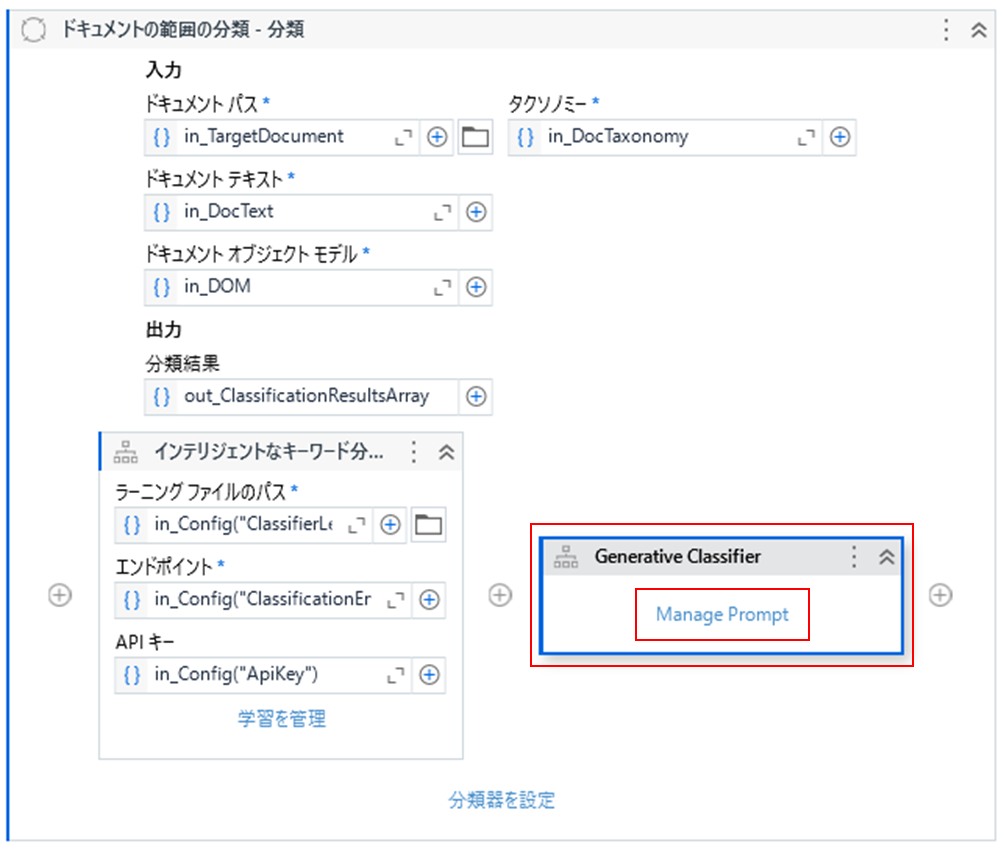Click the タクソノミー label
Screen dimensions: 1004x849
[548, 103]
